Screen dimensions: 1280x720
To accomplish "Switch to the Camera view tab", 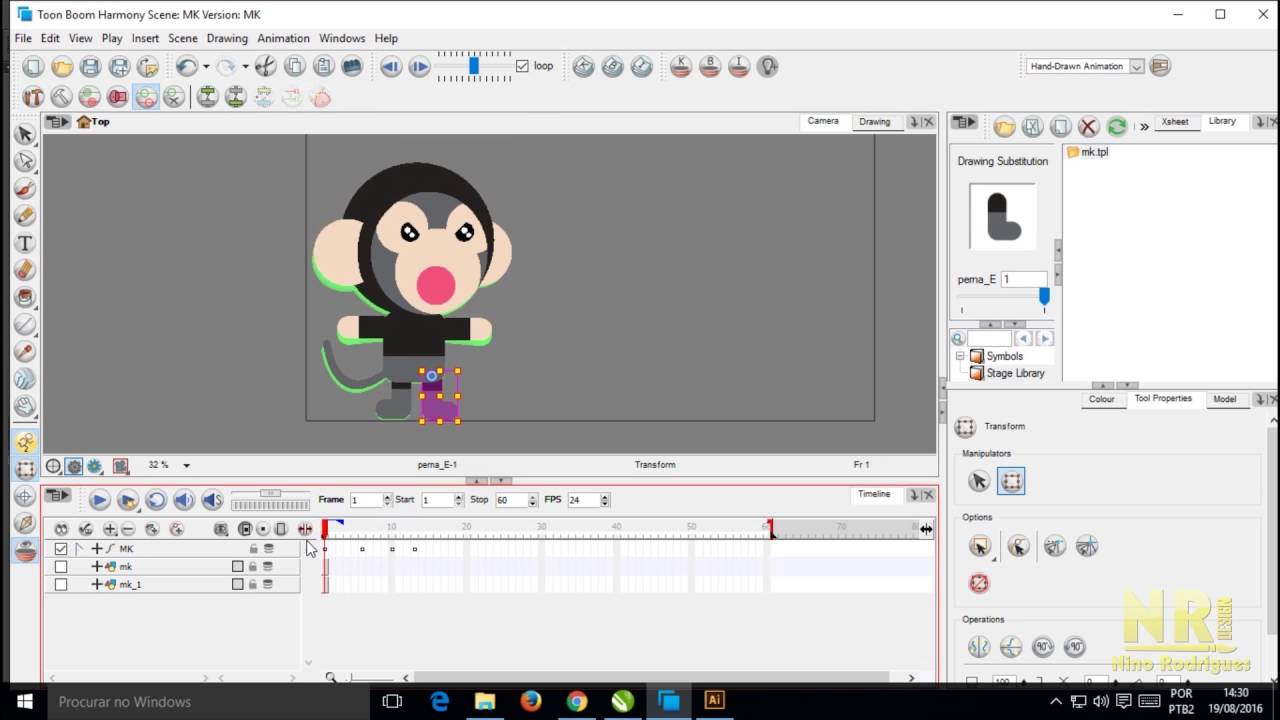I will pos(823,121).
